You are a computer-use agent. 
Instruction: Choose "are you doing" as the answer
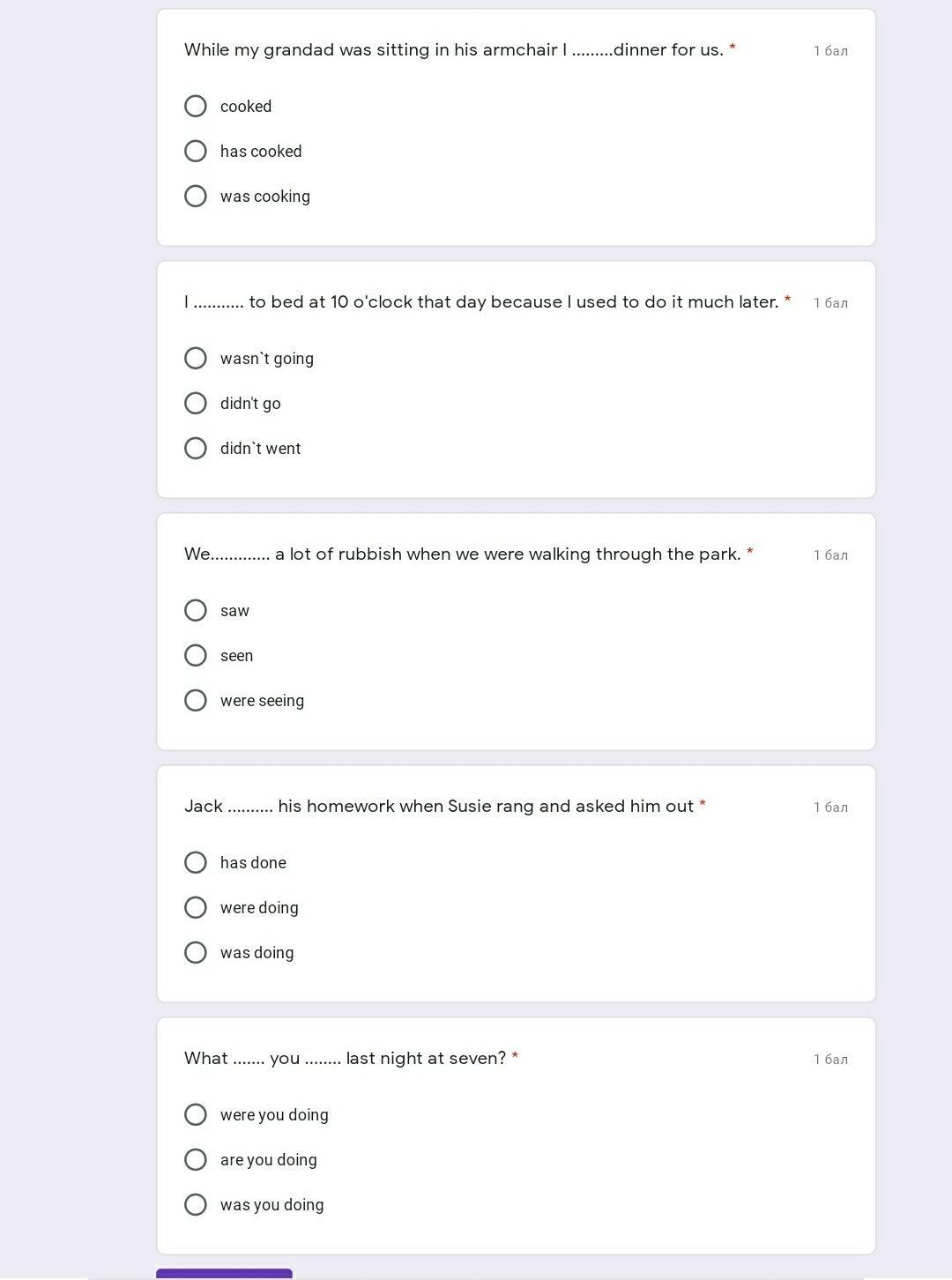pos(196,1160)
